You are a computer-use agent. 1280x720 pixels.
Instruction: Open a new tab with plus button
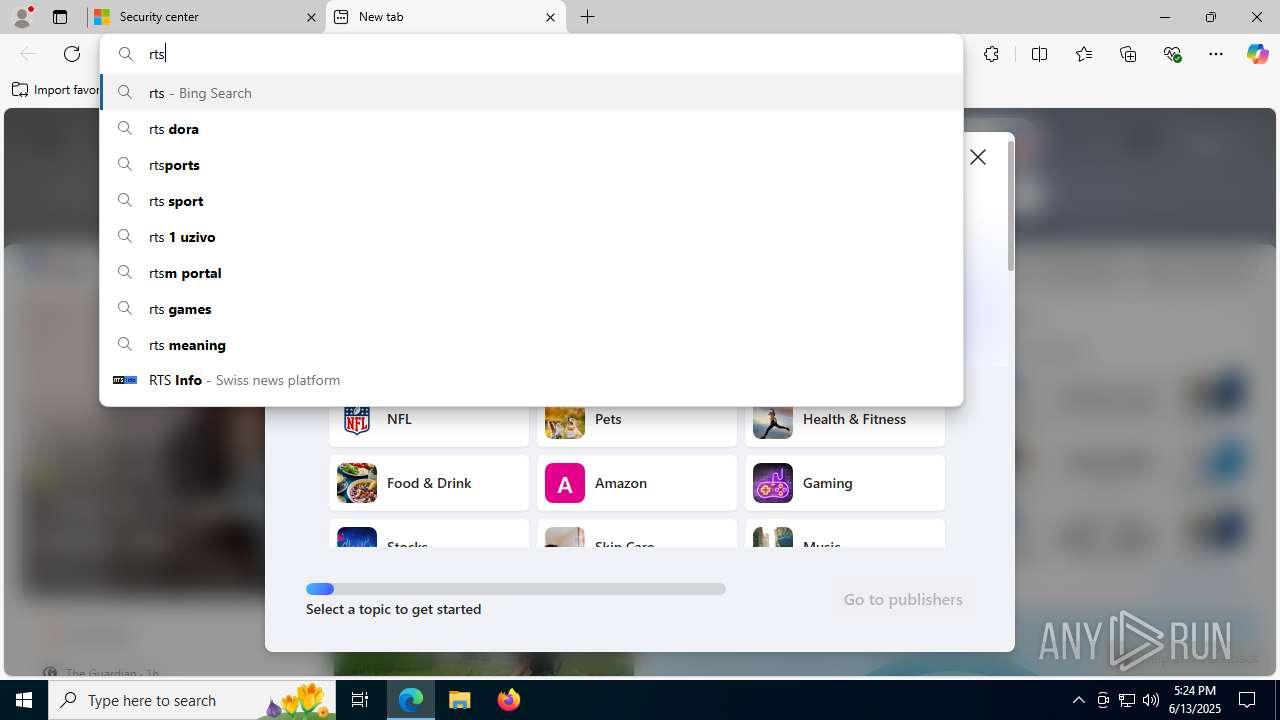588,17
